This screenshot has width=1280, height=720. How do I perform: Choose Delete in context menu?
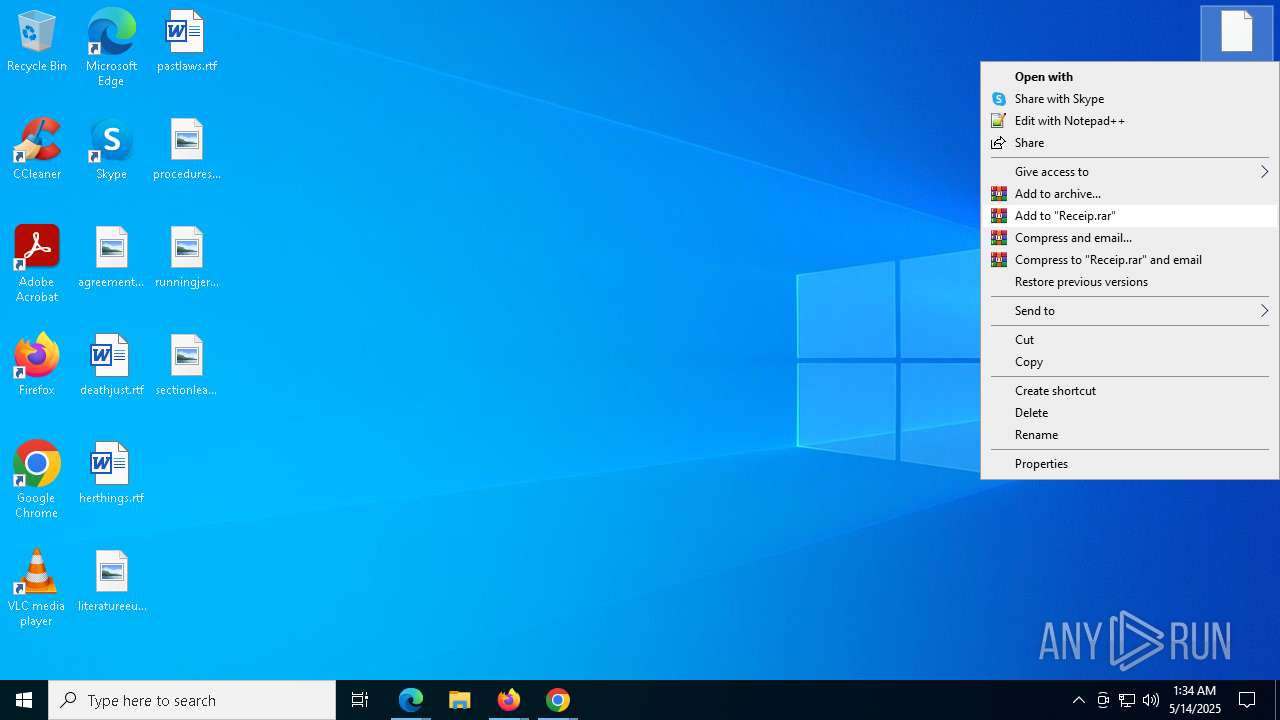coord(1130,413)
